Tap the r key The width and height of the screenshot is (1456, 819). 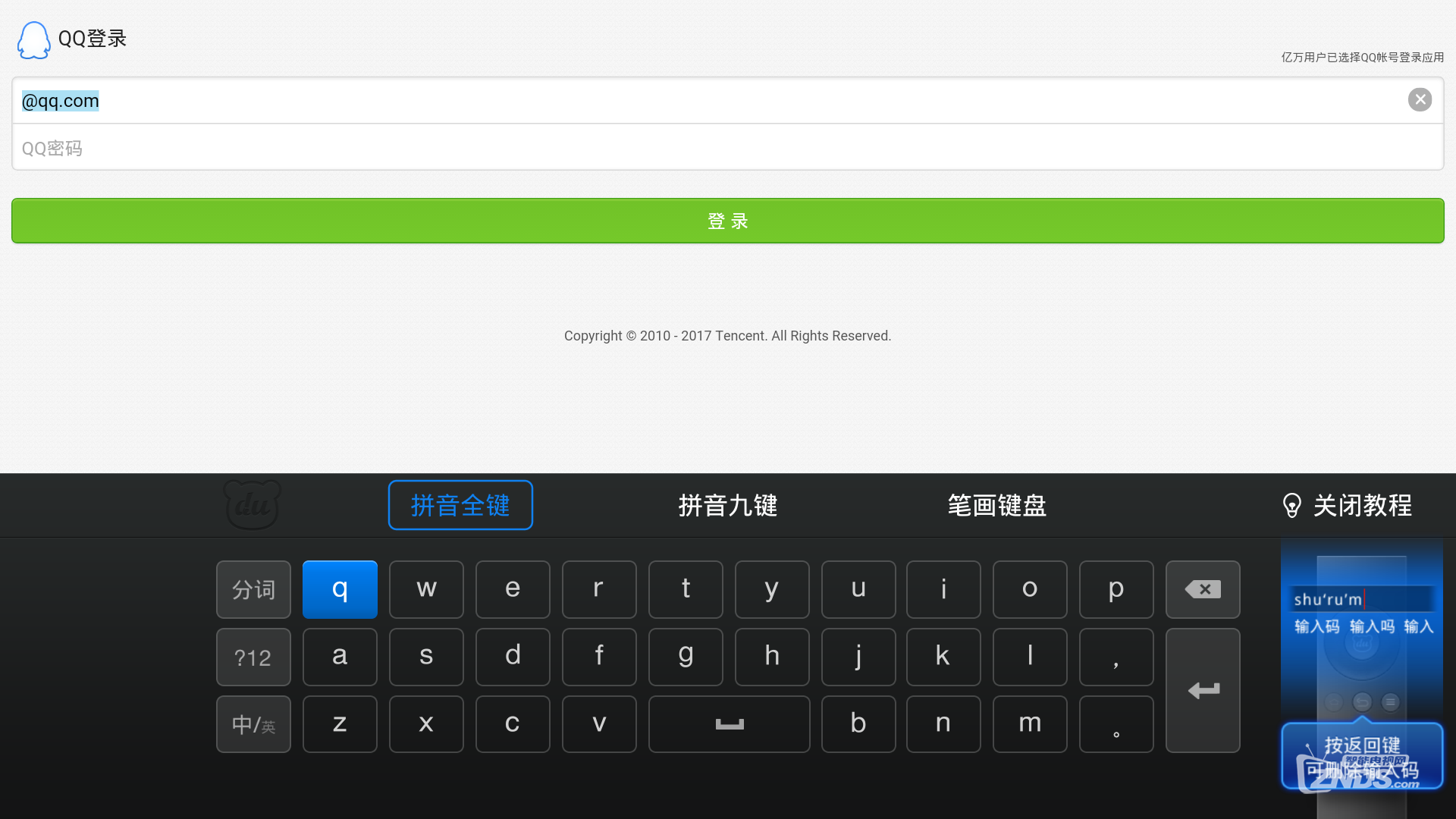click(x=599, y=589)
